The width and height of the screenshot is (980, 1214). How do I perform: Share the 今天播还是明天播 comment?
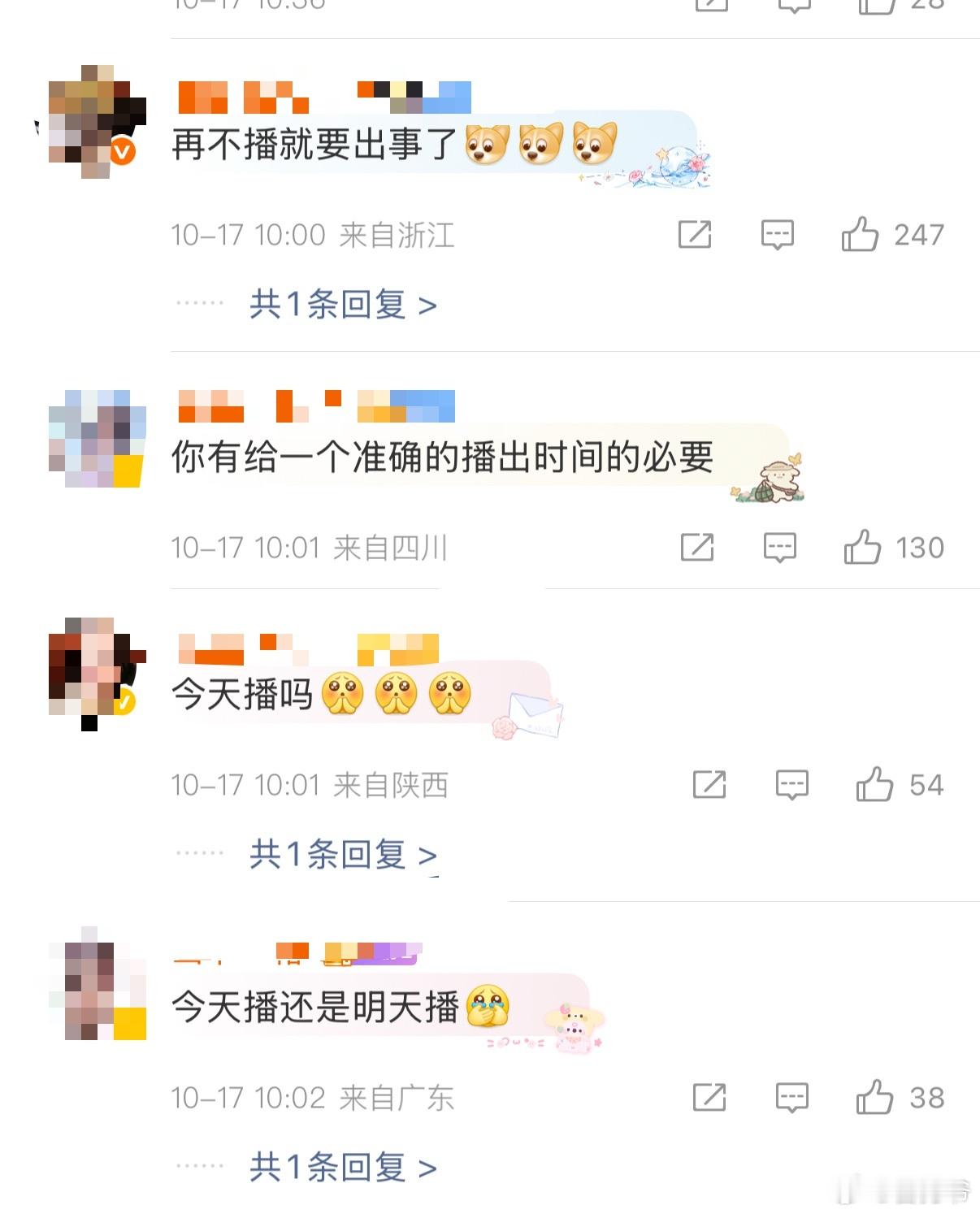709,1097
